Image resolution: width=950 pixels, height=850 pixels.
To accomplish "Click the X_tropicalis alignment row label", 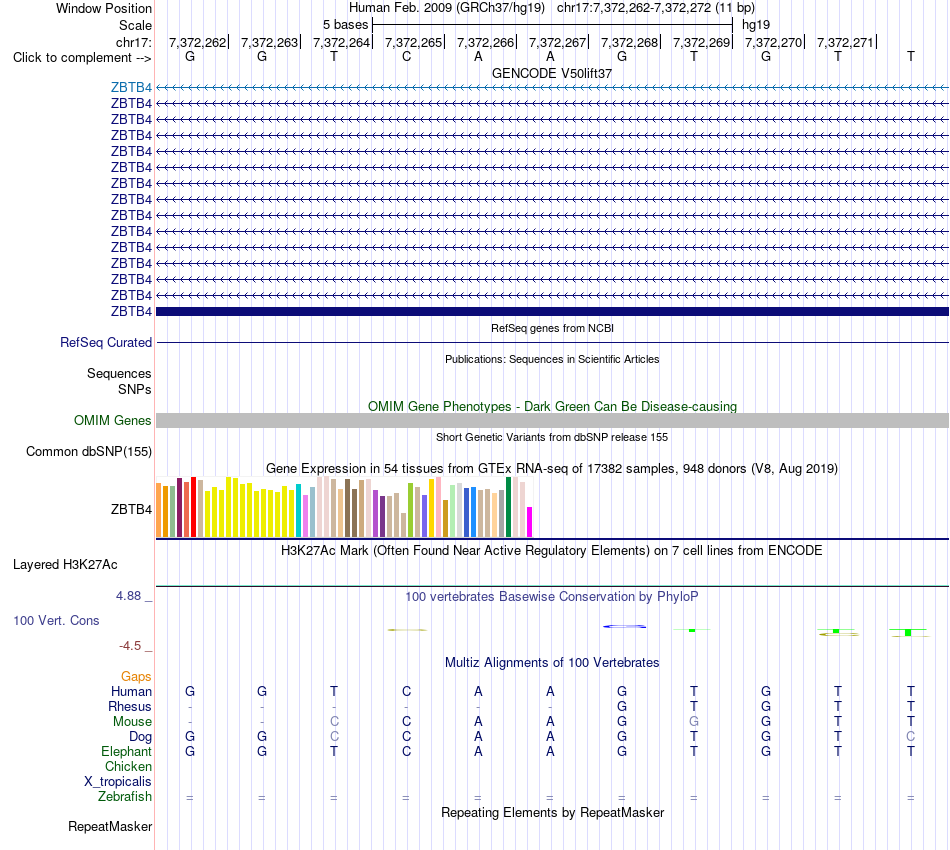I will [118, 782].
